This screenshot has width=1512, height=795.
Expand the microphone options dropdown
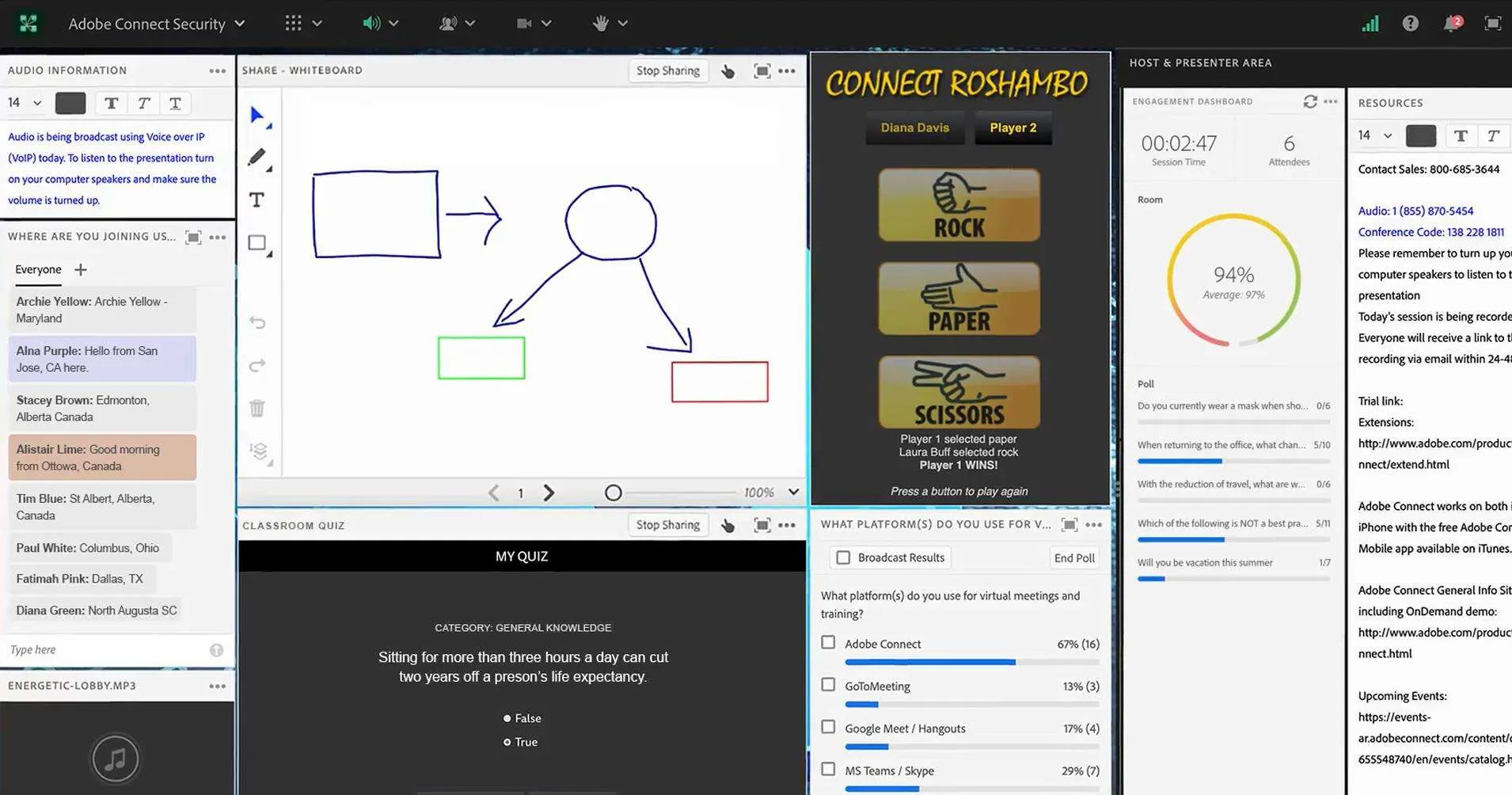click(470, 24)
